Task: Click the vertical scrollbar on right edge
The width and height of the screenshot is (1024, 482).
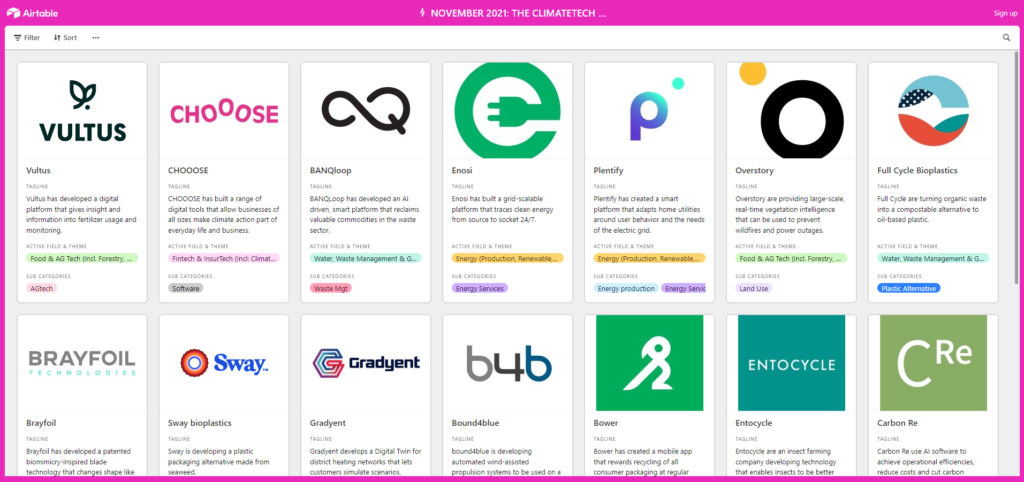Action: 1016,169
